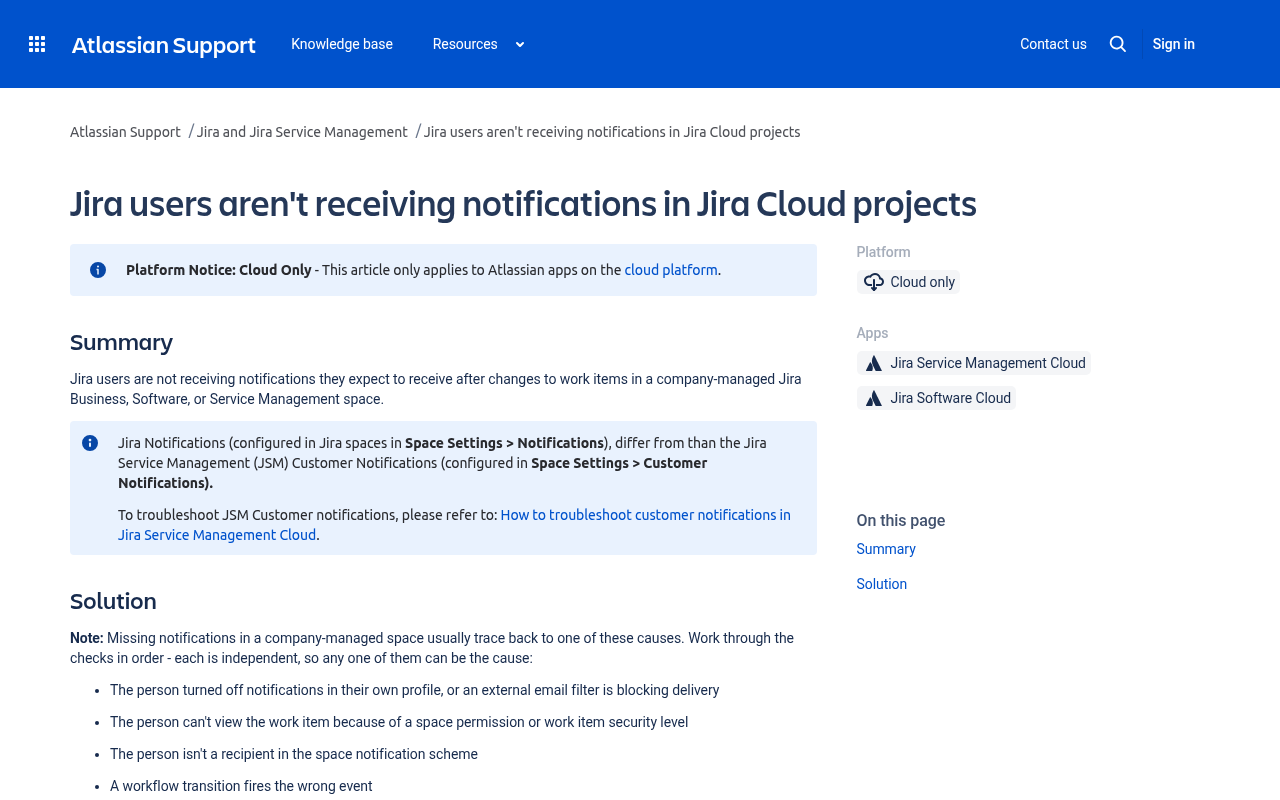1280x800 pixels.
Task: Go to Atlassian Support home logo
Action: 164,45
